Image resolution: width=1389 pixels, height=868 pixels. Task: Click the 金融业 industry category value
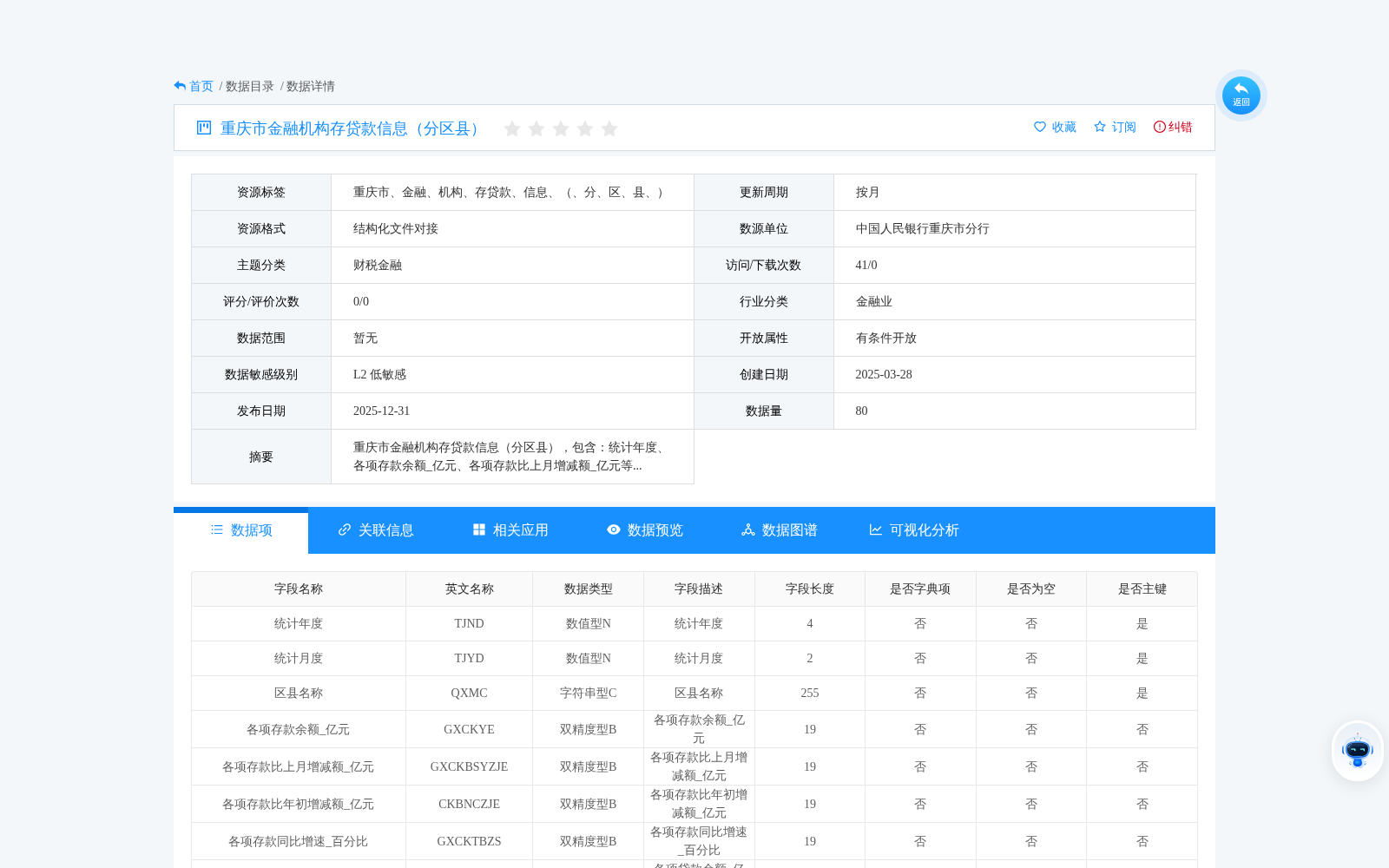click(874, 302)
